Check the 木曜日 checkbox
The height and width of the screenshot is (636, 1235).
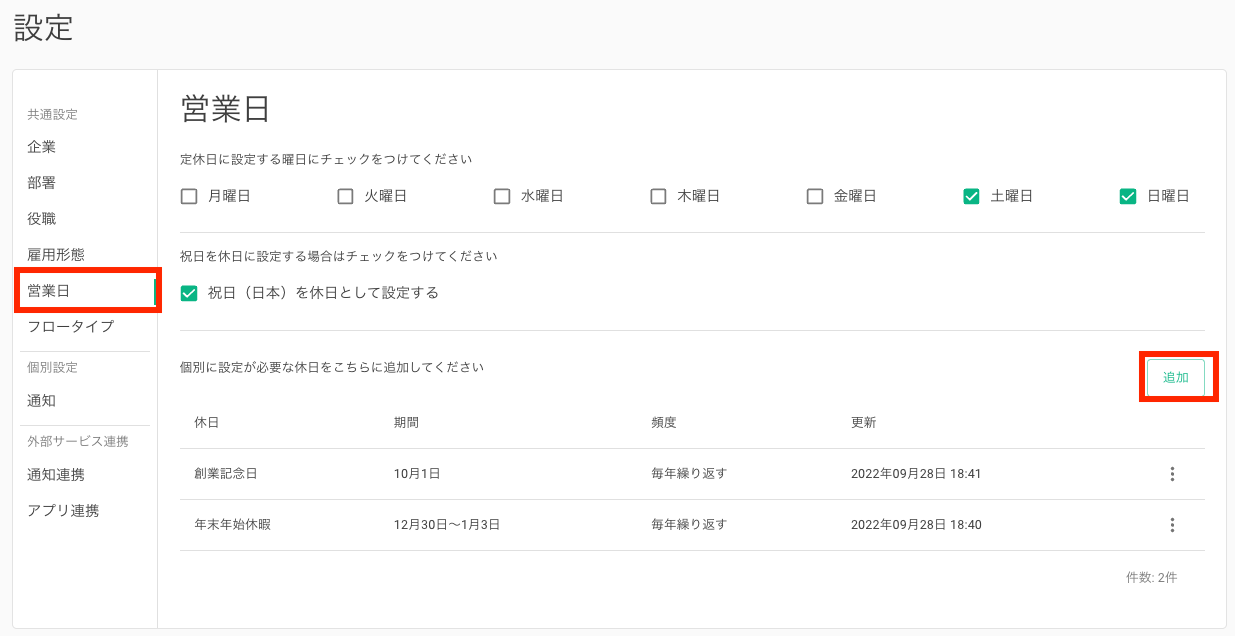pos(658,197)
